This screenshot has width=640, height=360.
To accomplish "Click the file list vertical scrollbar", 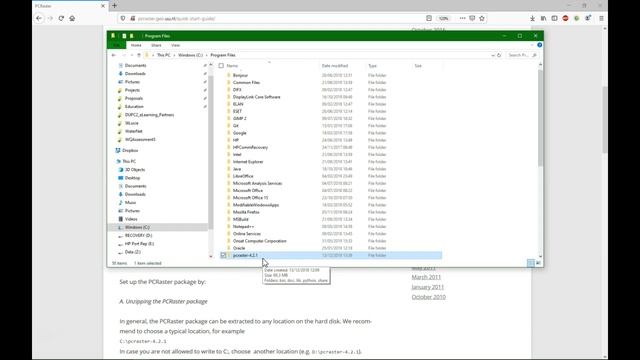I will 540,118.
